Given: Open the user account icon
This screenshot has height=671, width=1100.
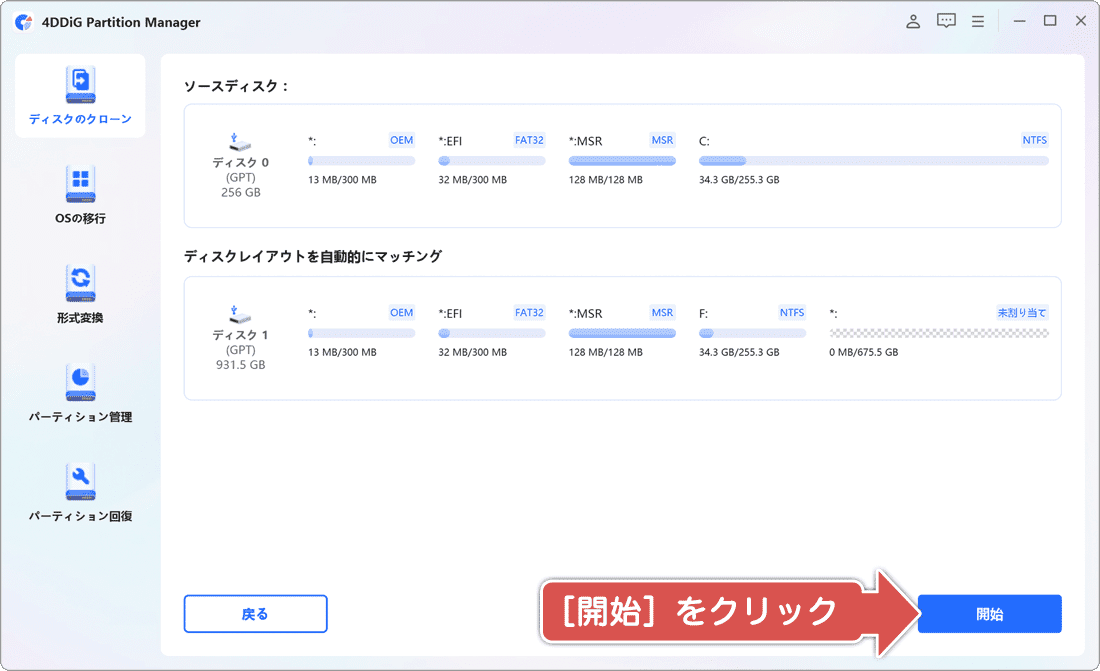Looking at the screenshot, I should click(x=912, y=20).
